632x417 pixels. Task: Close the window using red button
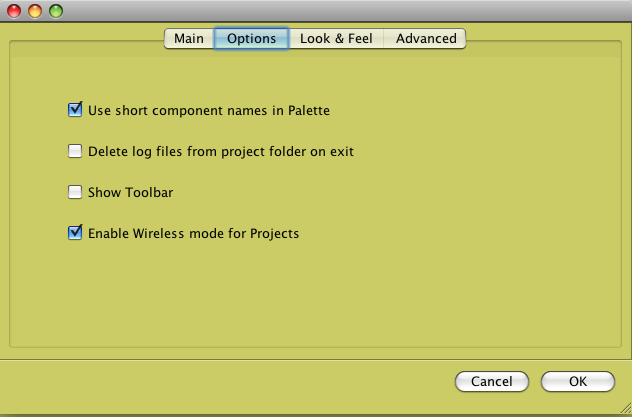(14, 11)
